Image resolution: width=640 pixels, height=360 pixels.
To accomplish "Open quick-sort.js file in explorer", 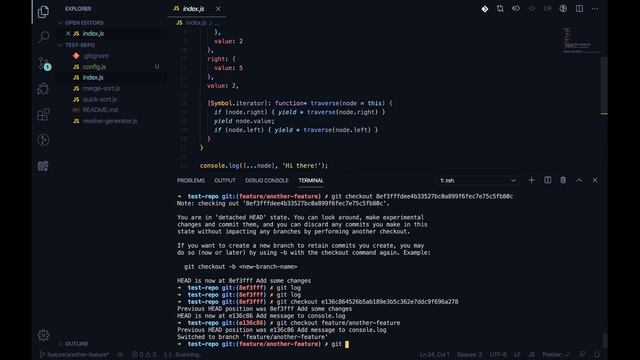I will tap(100, 99).
